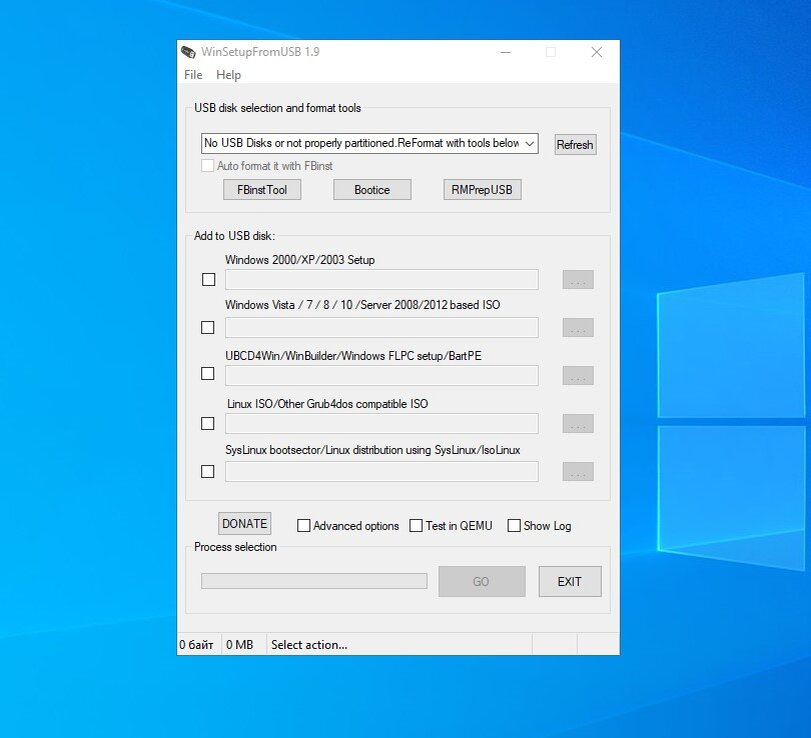Launch FBinstTool
The width and height of the screenshot is (811, 738).
262,190
